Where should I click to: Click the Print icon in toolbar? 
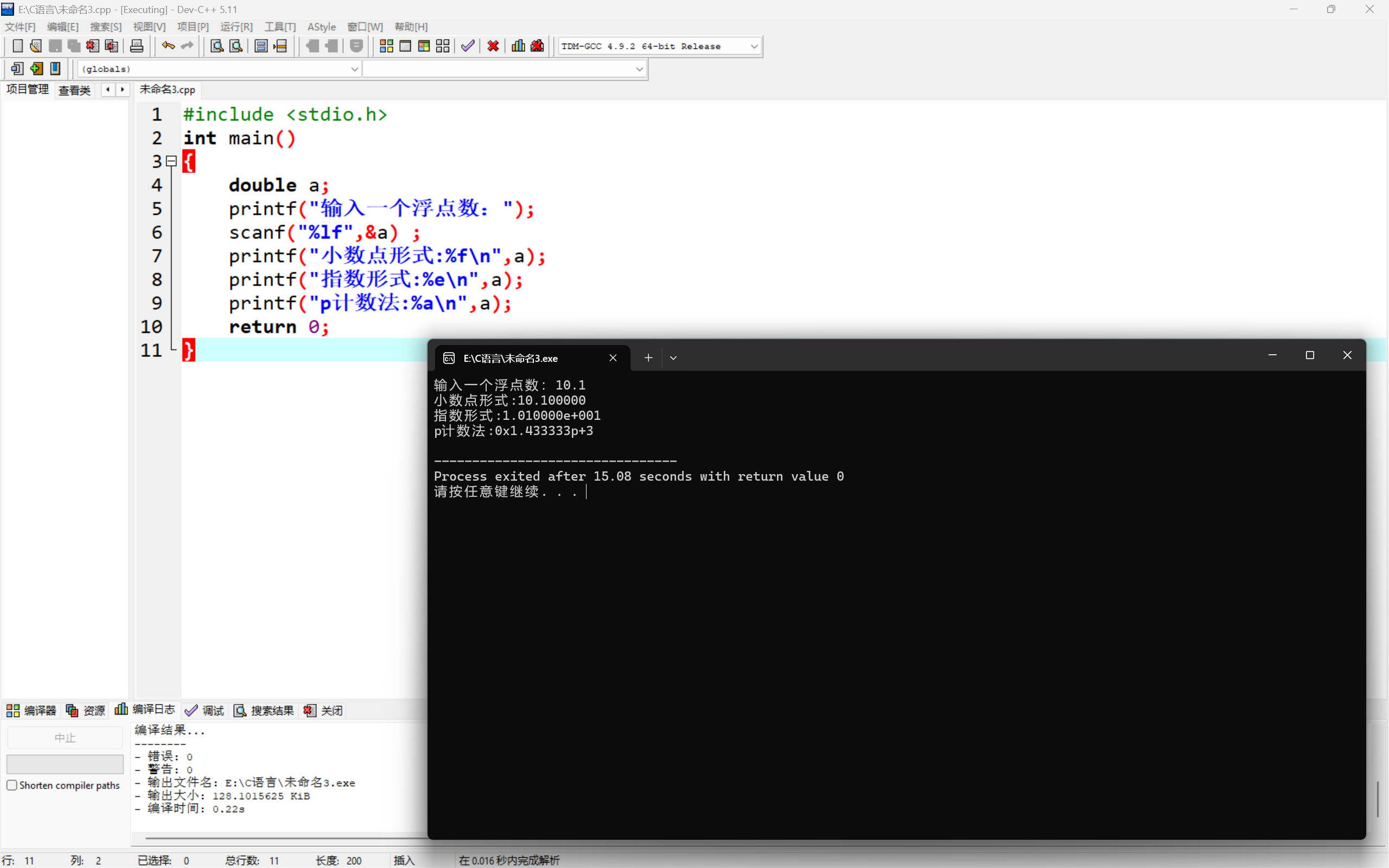pyautogui.click(x=137, y=46)
